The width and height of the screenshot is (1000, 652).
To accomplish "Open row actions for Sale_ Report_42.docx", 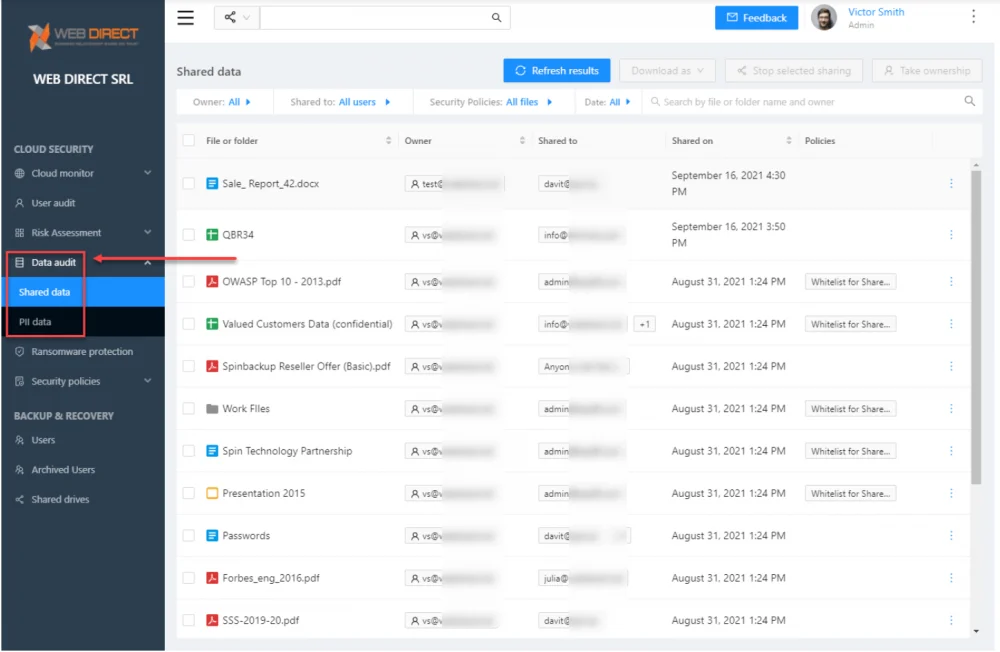I will (951, 184).
